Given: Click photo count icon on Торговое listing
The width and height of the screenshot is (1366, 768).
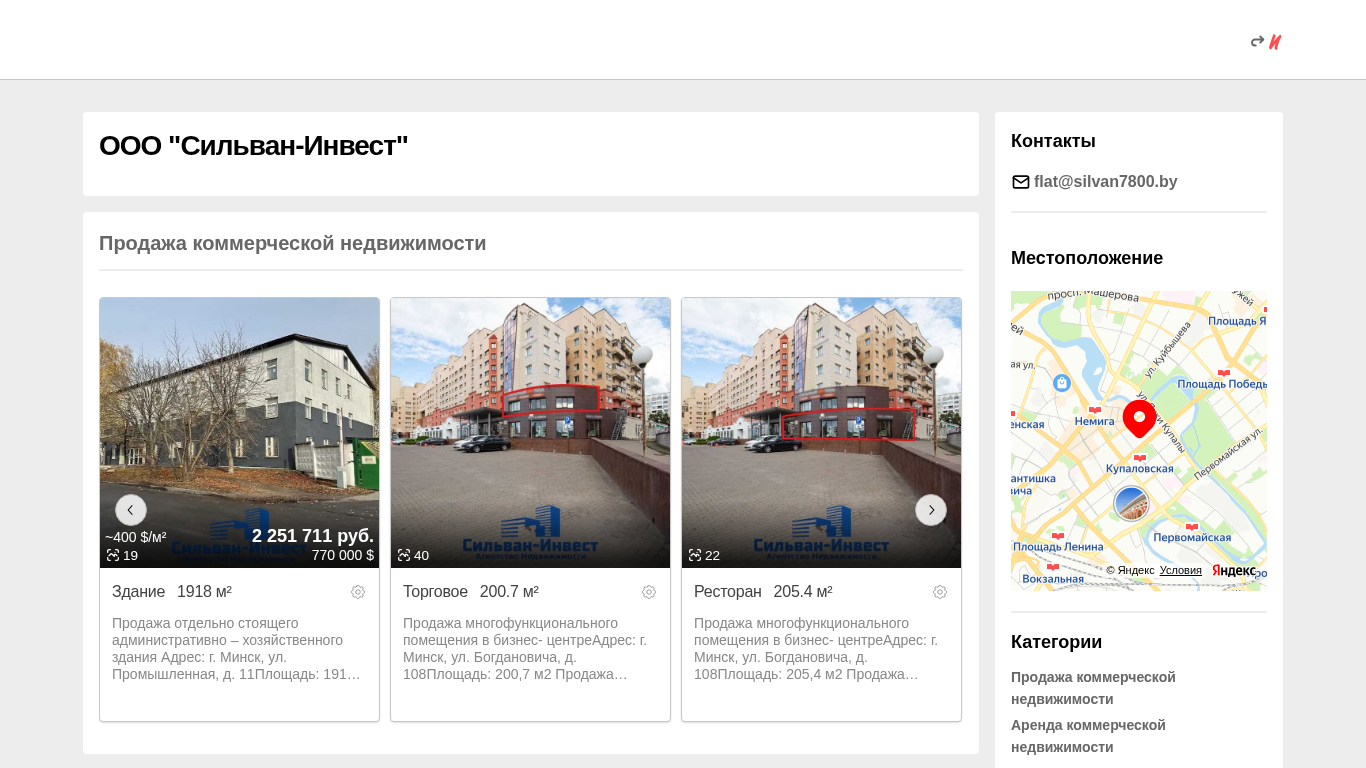Looking at the screenshot, I should [404, 555].
